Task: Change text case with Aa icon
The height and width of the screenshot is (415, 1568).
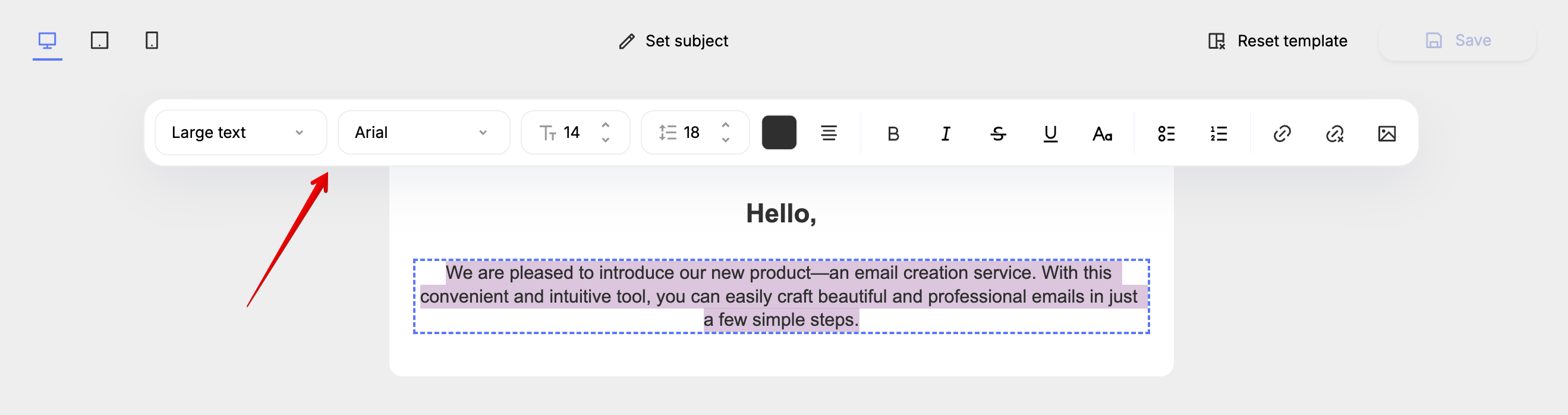Action: pos(1103,133)
